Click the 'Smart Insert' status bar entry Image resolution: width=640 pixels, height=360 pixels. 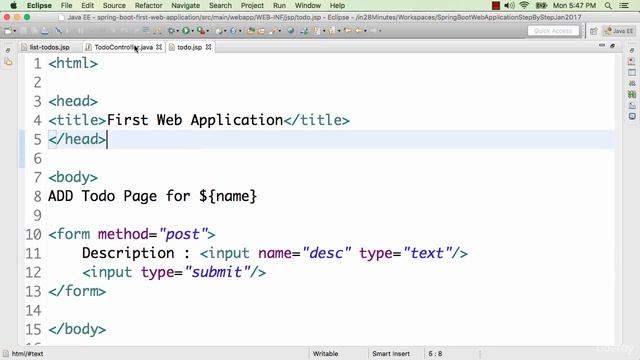(x=391, y=353)
